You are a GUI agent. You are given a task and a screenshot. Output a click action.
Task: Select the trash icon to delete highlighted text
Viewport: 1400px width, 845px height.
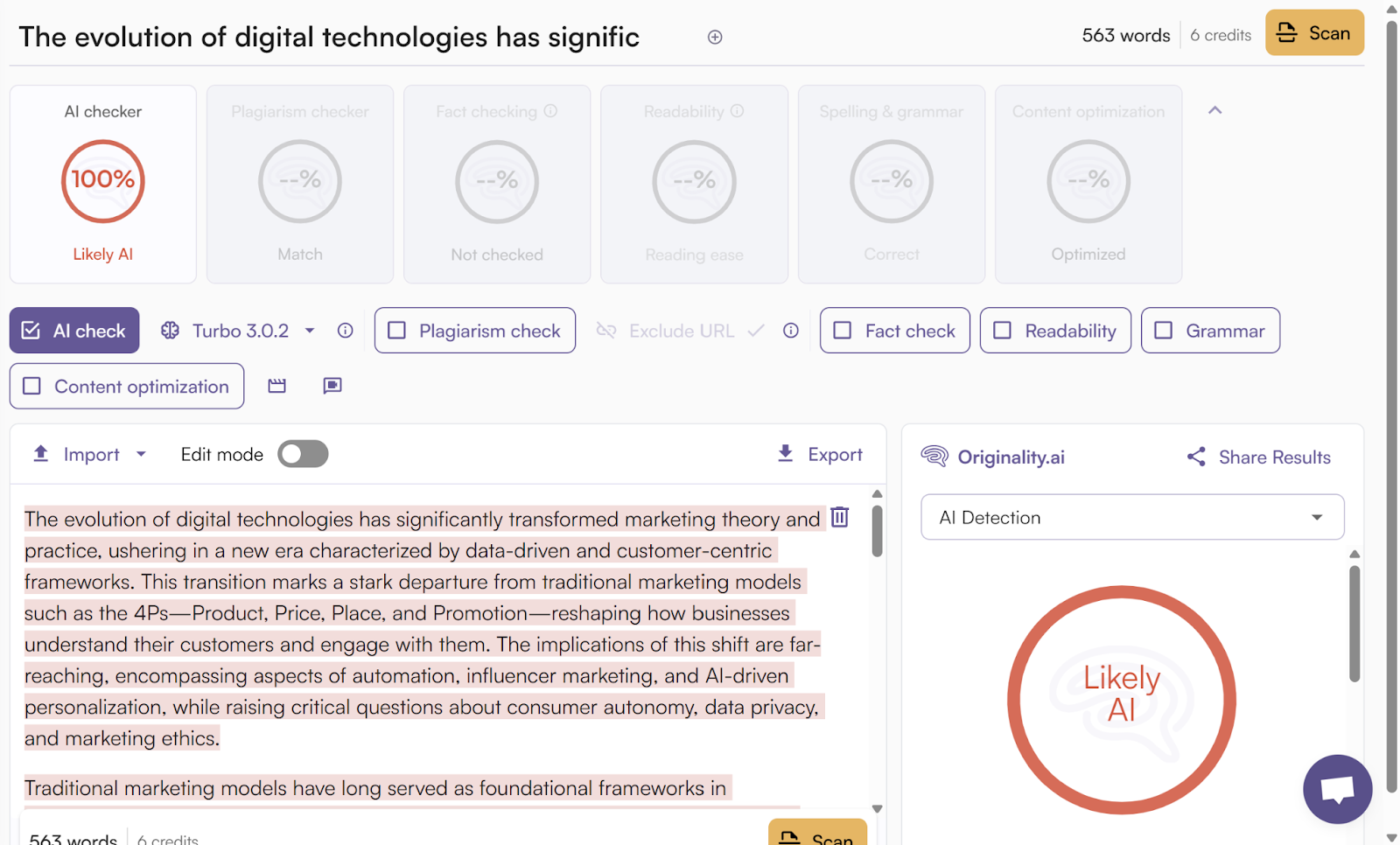[839, 517]
